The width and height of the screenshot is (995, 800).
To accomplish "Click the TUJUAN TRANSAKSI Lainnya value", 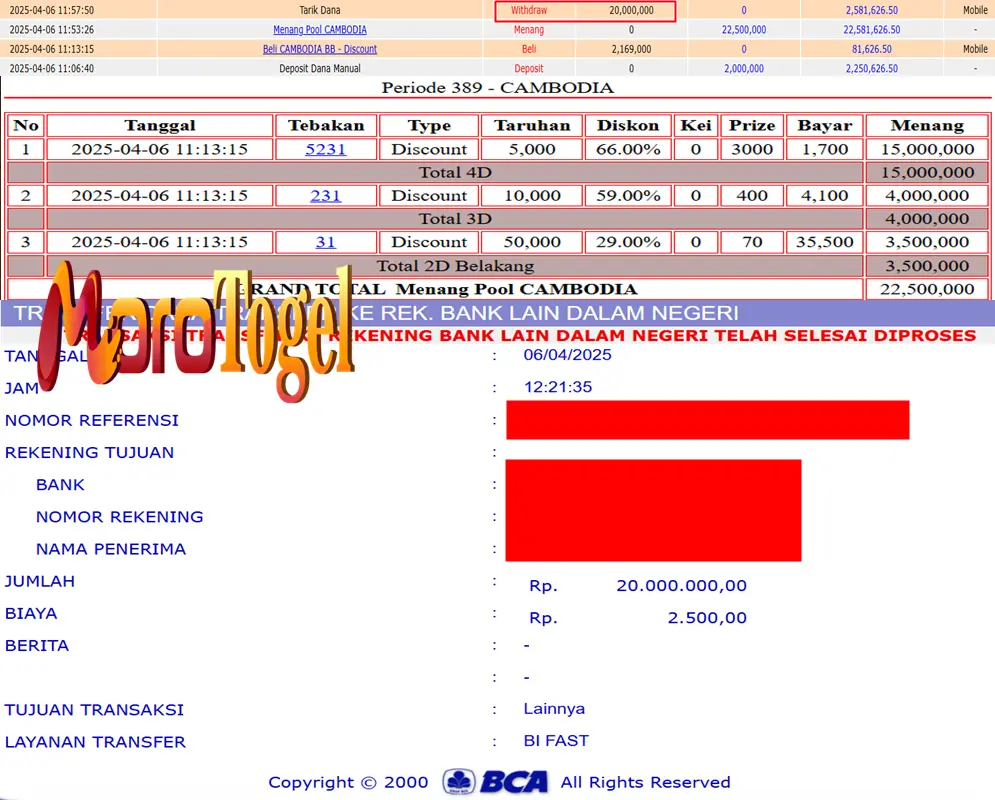I will (553, 709).
